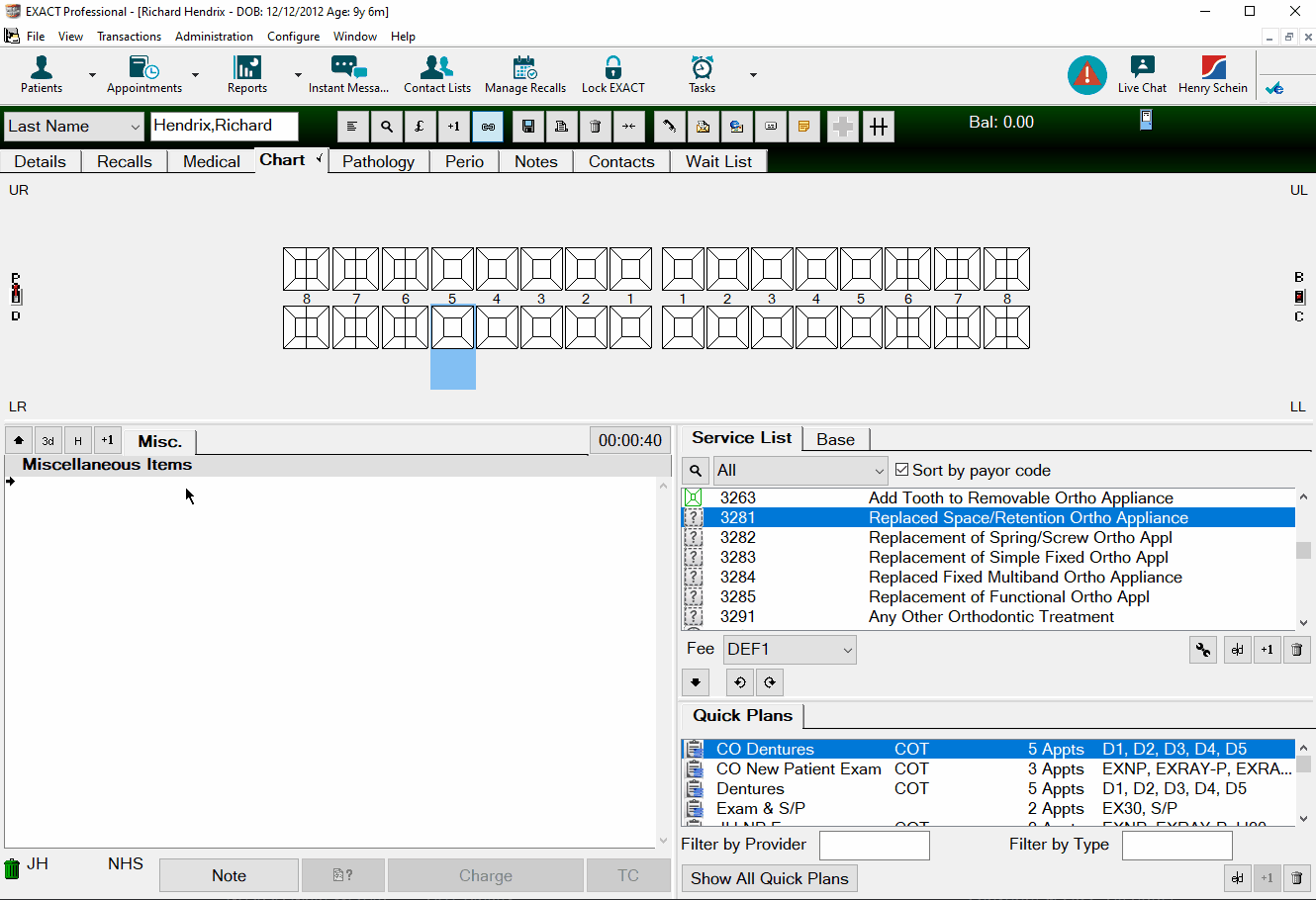Open Contact Lists

tap(437, 74)
